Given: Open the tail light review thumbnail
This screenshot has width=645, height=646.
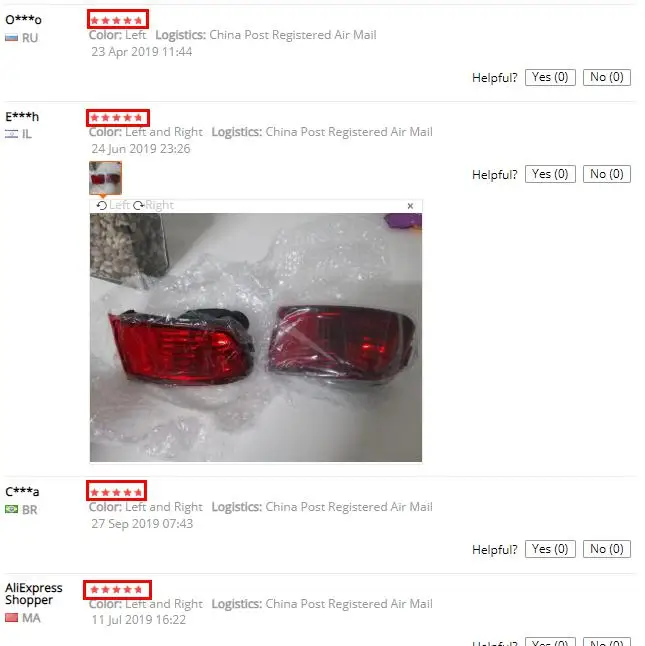Looking at the screenshot, I should coord(105,178).
